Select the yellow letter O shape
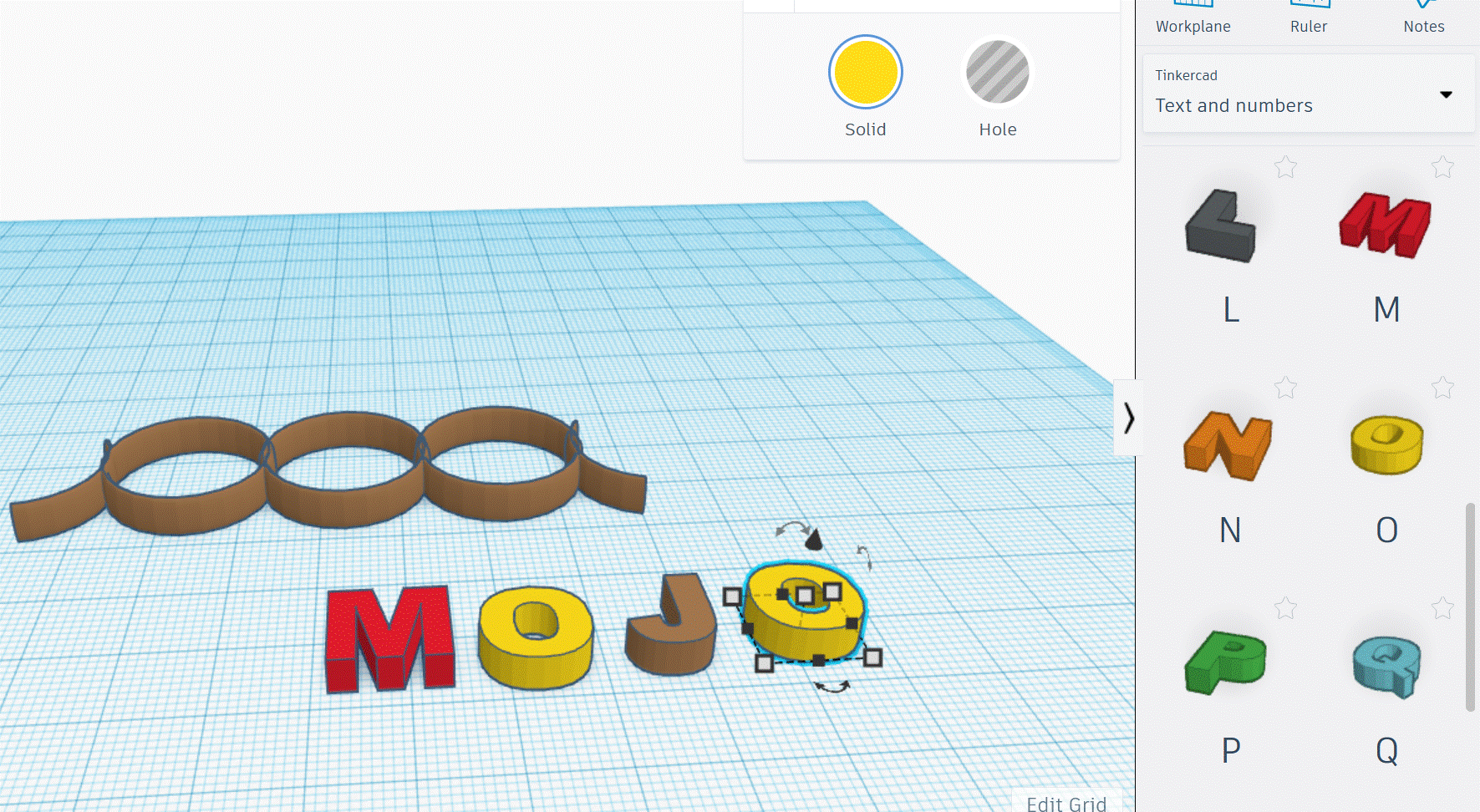The width and height of the screenshot is (1480, 812). (x=1386, y=445)
